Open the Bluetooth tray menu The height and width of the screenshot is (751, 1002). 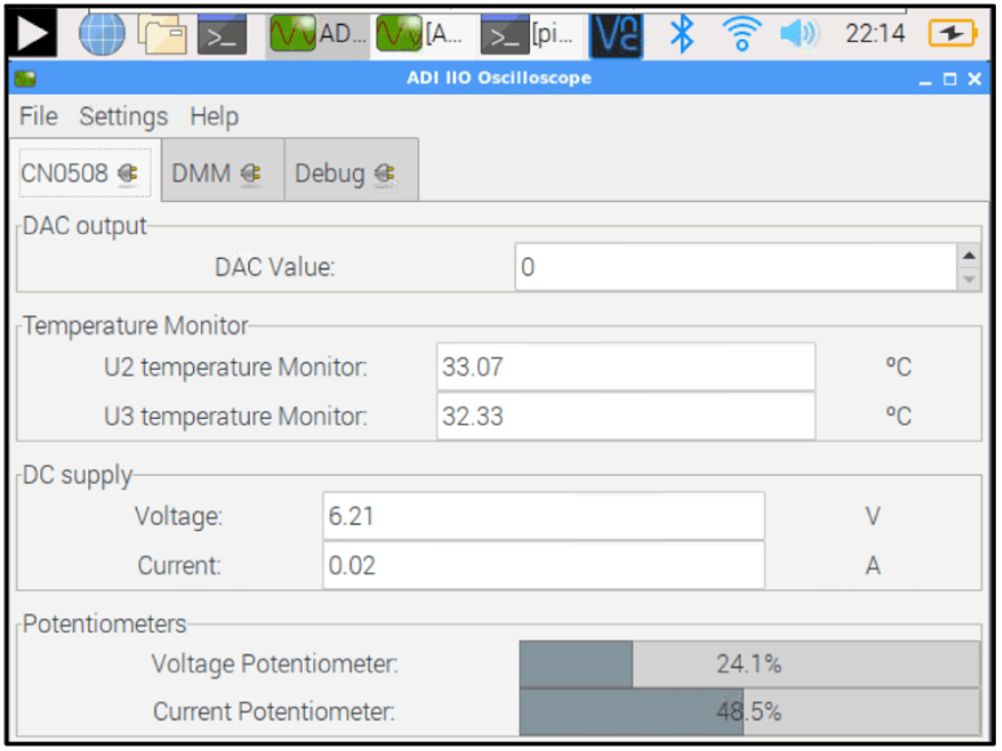[x=681, y=34]
